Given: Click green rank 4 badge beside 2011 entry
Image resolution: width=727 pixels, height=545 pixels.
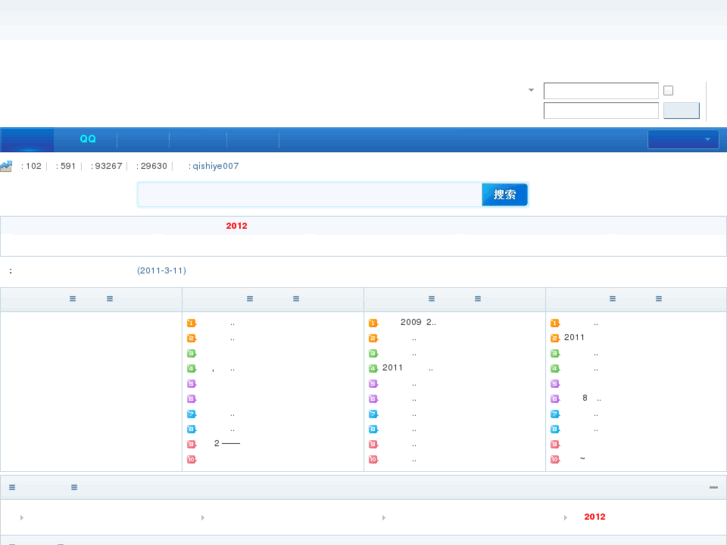Looking at the screenshot, I should pyautogui.click(x=373, y=368).
